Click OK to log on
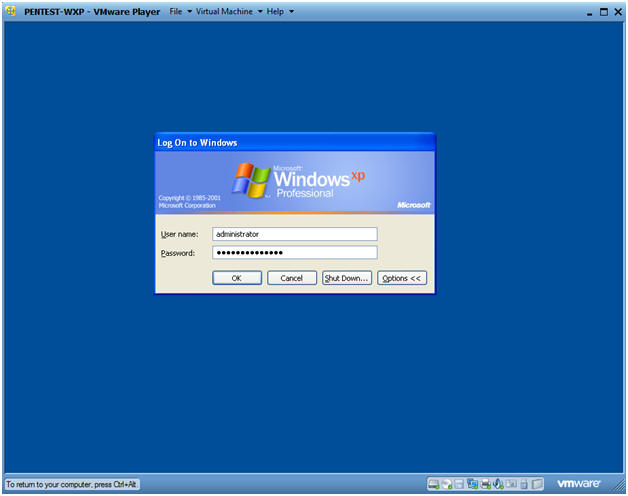Image resolution: width=628 pixels, height=496 pixels. click(x=237, y=278)
